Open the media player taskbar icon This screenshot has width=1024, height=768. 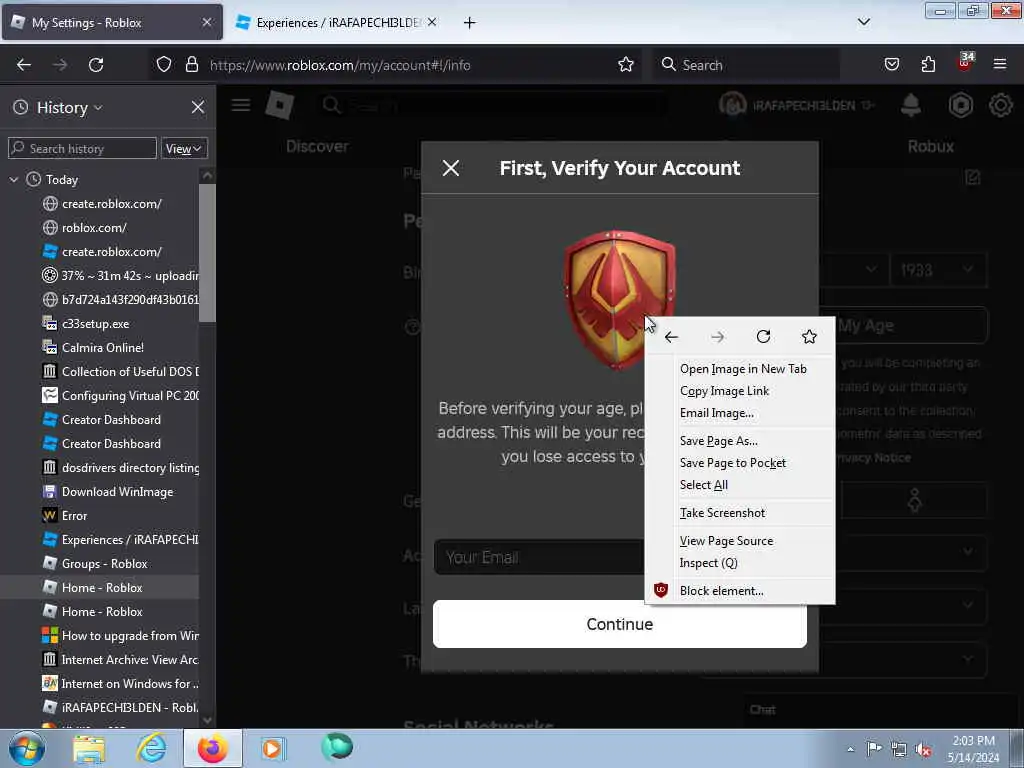[273, 748]
